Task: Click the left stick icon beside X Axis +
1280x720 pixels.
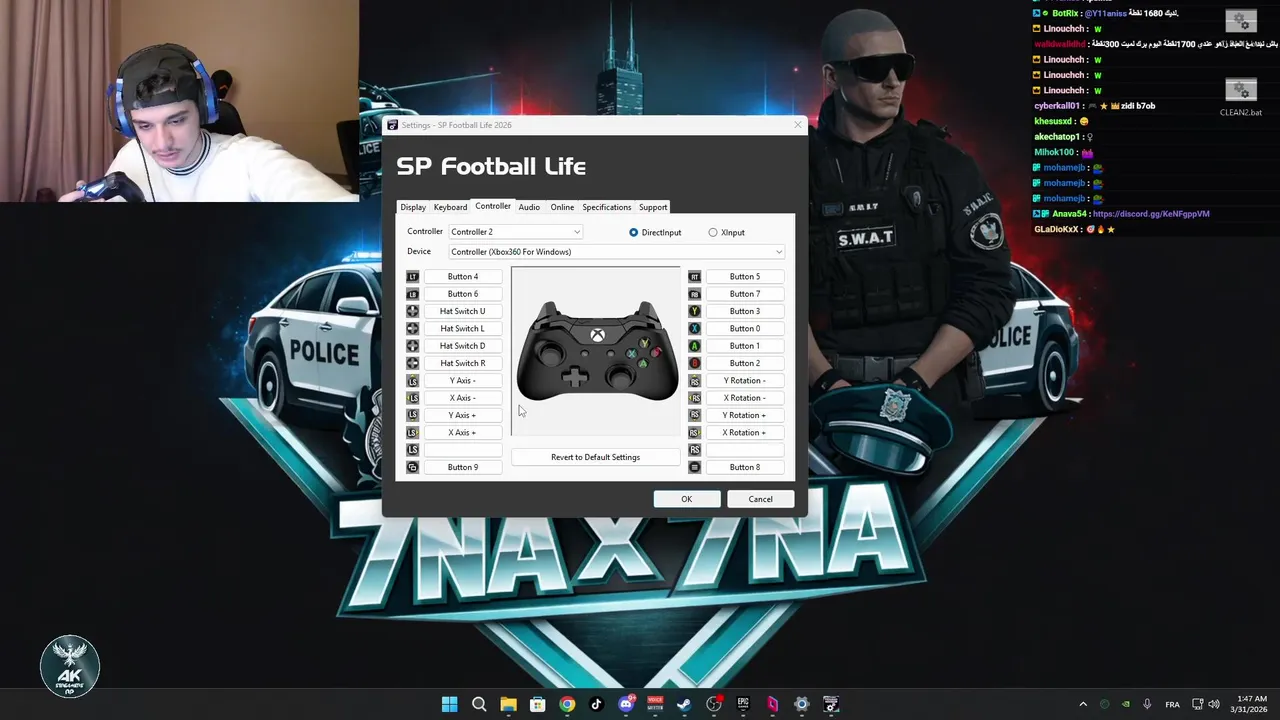Action: tap(412, 433)
